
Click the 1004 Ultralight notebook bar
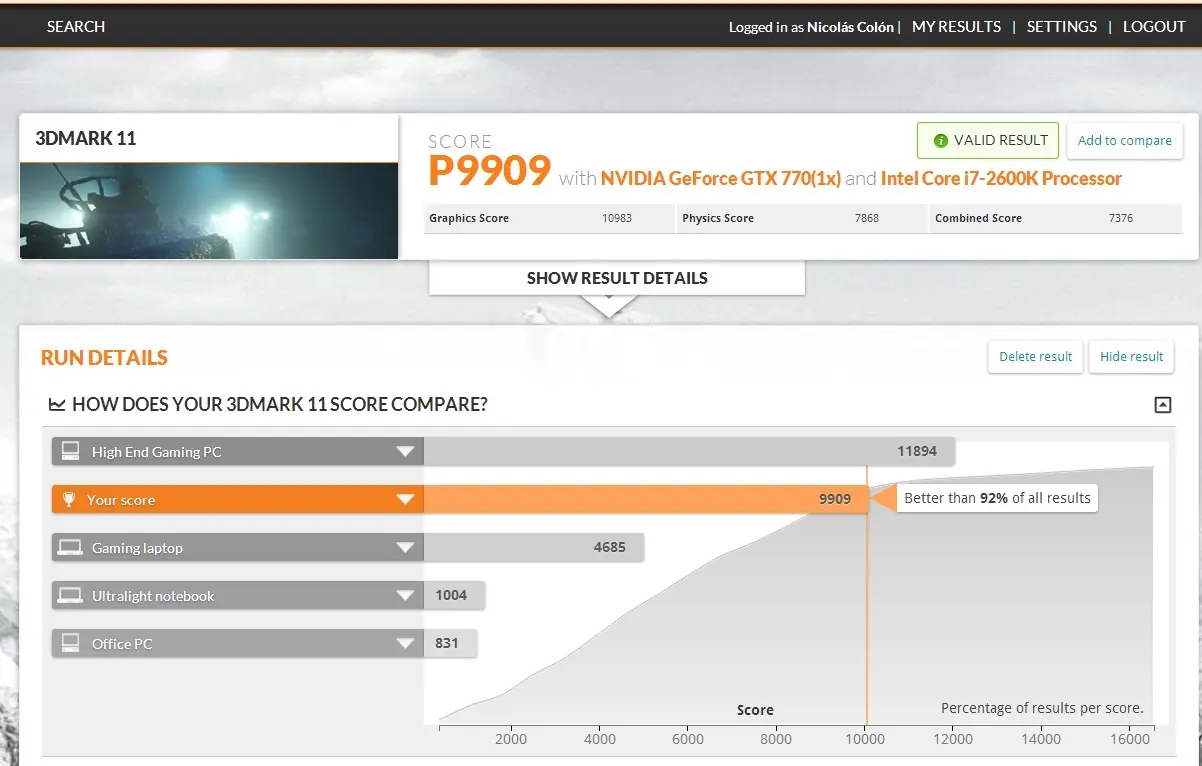click(454, 596)
